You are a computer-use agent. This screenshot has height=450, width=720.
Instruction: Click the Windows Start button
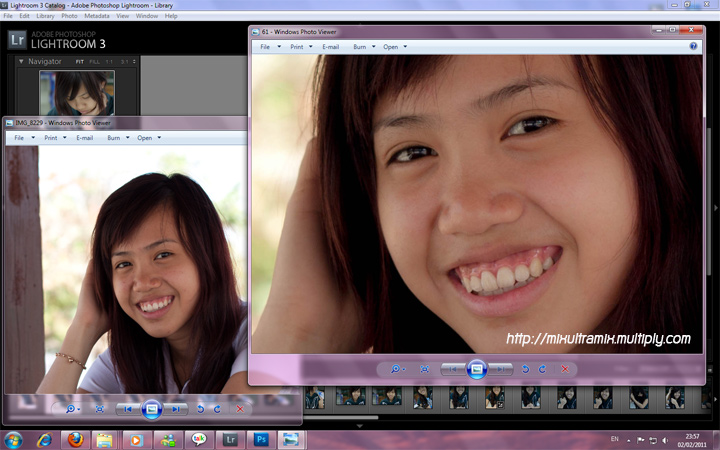pyautogui.click(x=13, y=440)
